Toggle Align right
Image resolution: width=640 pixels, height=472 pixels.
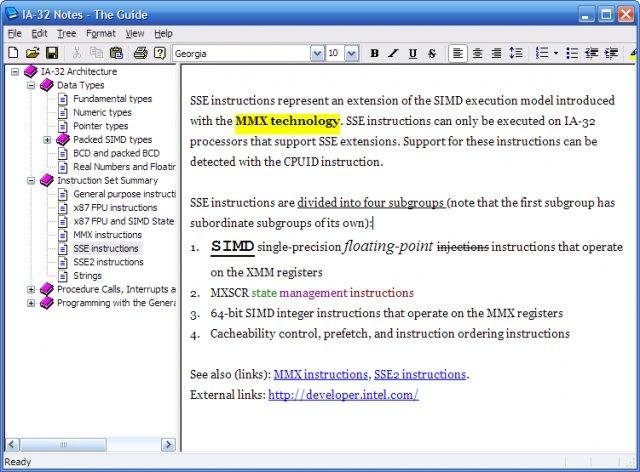[x=496, y=53]
